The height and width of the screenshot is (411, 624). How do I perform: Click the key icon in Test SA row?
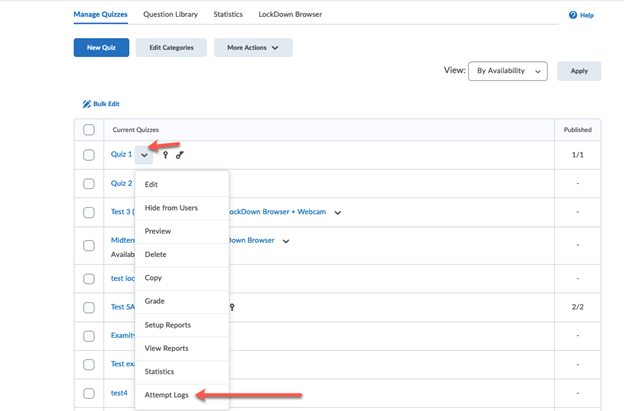(x=232, y=307)
